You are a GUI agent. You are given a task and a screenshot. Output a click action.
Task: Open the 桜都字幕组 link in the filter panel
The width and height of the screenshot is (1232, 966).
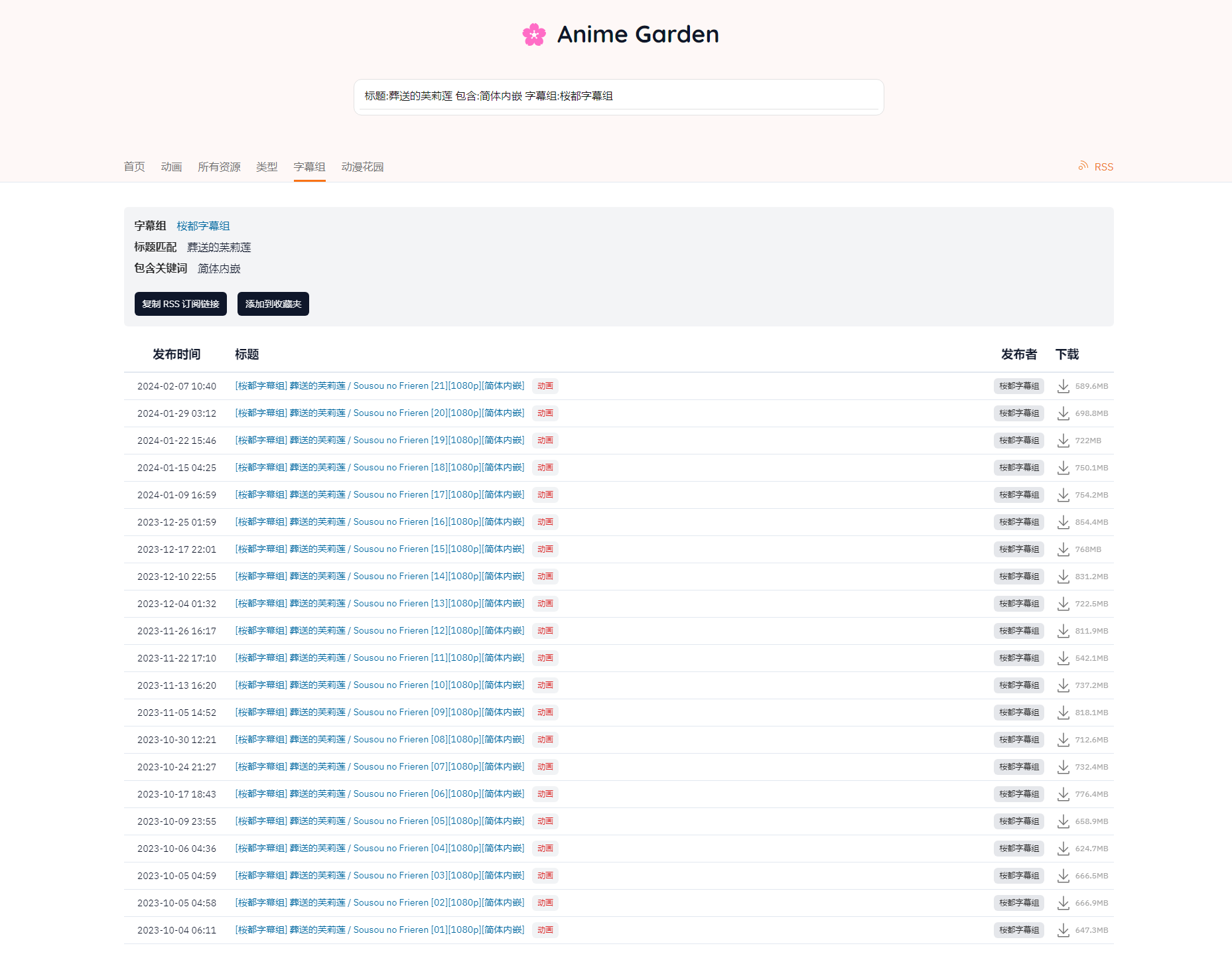(x=203, y=226)
